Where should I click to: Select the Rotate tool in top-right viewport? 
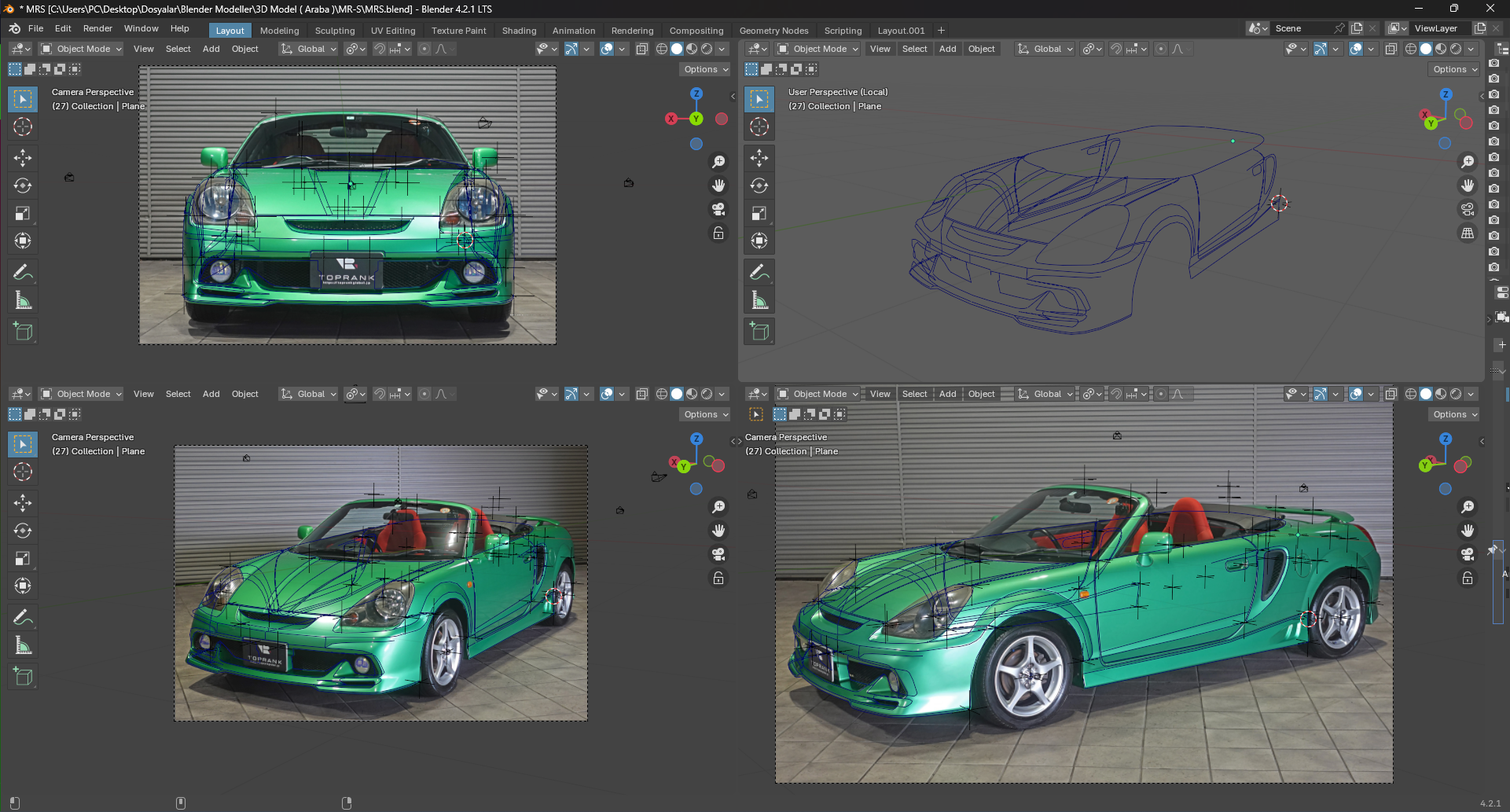[x=759, y=186]
